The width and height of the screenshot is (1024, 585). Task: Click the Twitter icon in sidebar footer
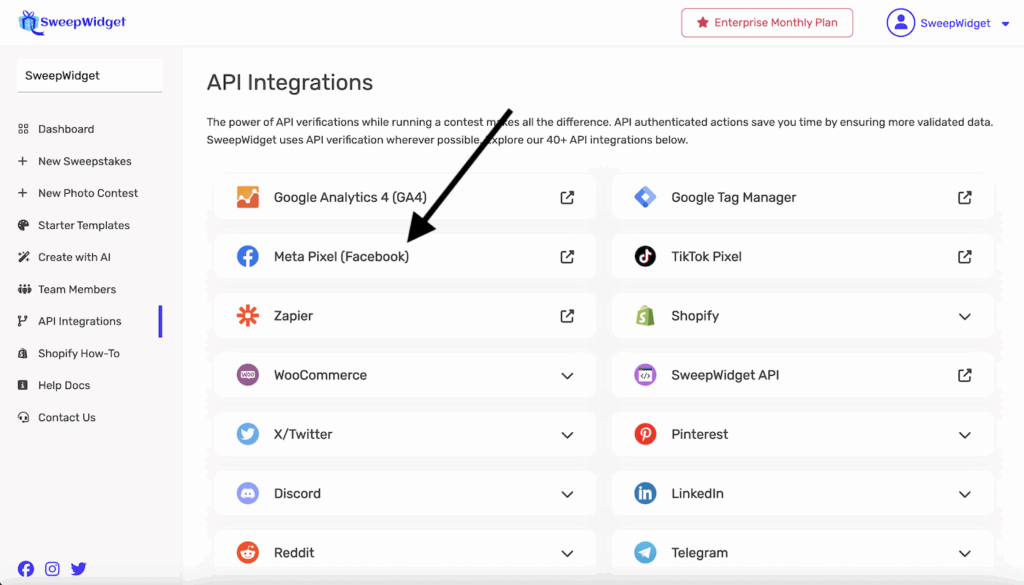point(78,569)
